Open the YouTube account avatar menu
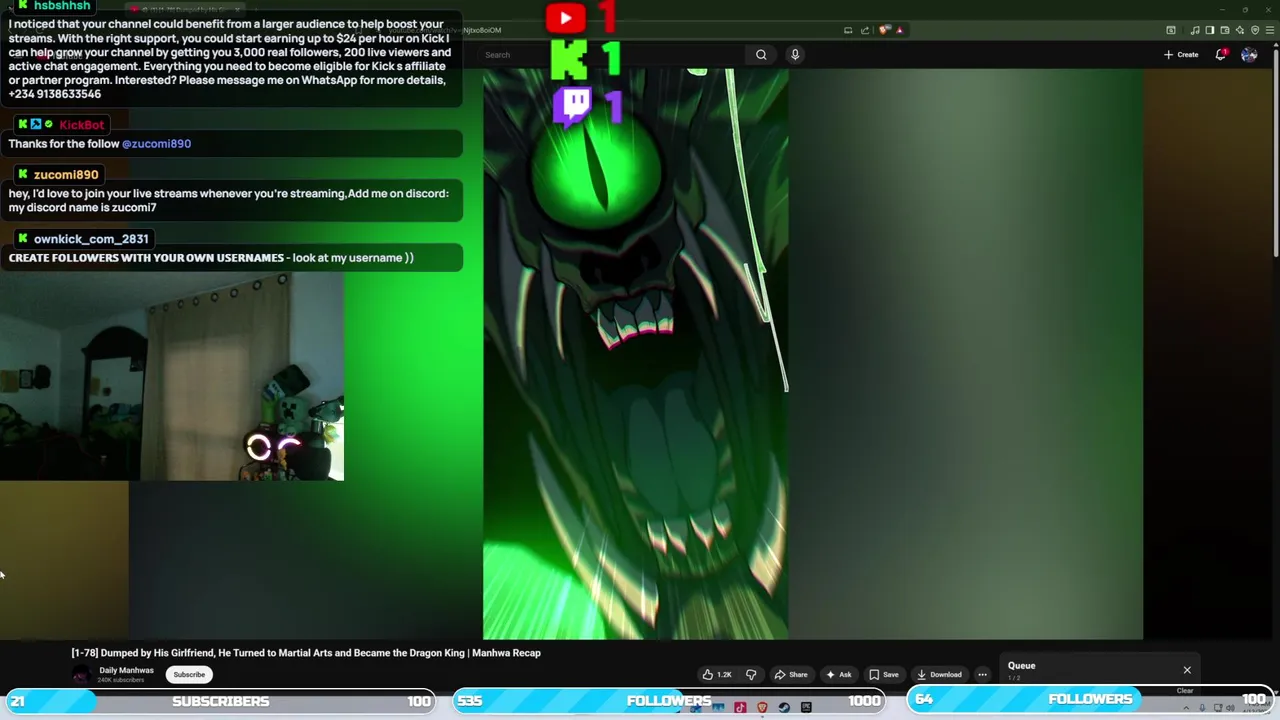This screenshot has height=720, width=1280. (1249, 55)
